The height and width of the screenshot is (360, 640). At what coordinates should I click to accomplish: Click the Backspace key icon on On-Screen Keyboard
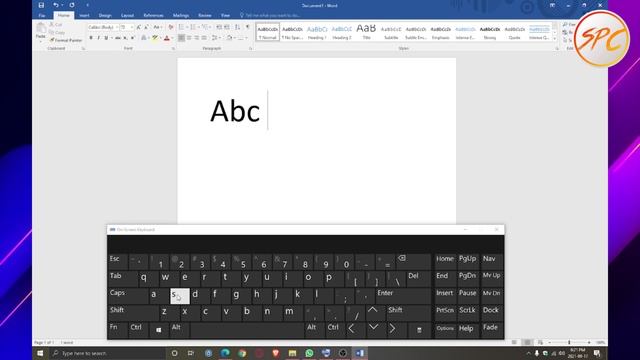pyautogui.click(x=413, y=261)
